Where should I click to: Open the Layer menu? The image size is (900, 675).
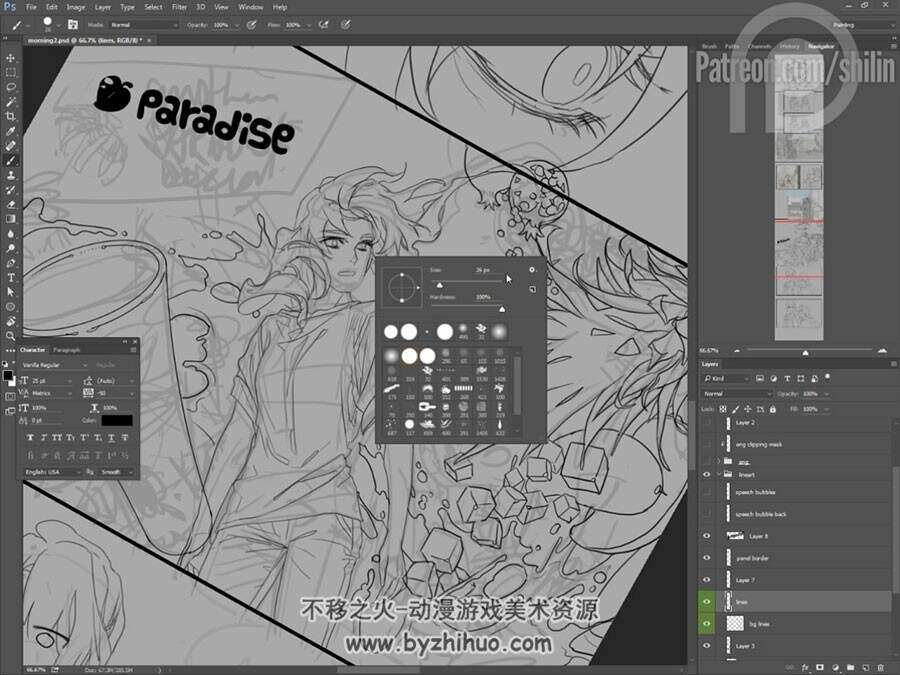pos(103,7)
